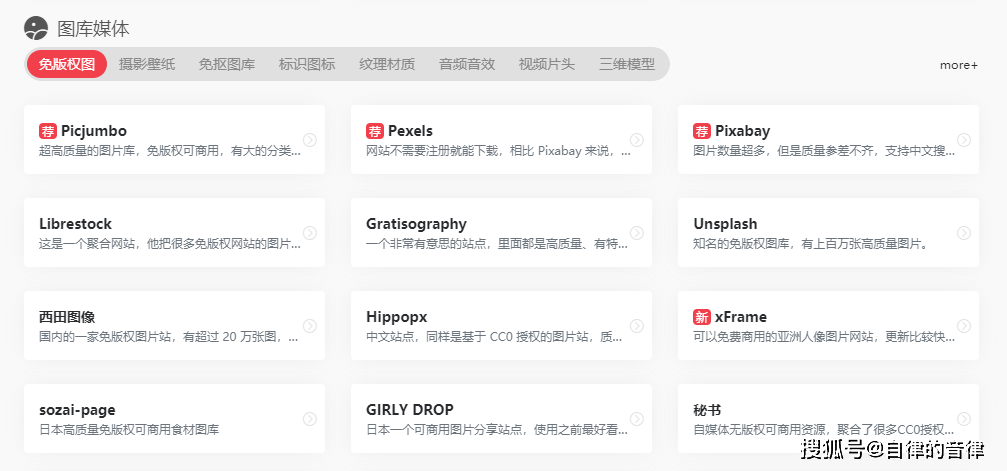Click the arrow icon on sozai-page card

(x=309, y=419)
